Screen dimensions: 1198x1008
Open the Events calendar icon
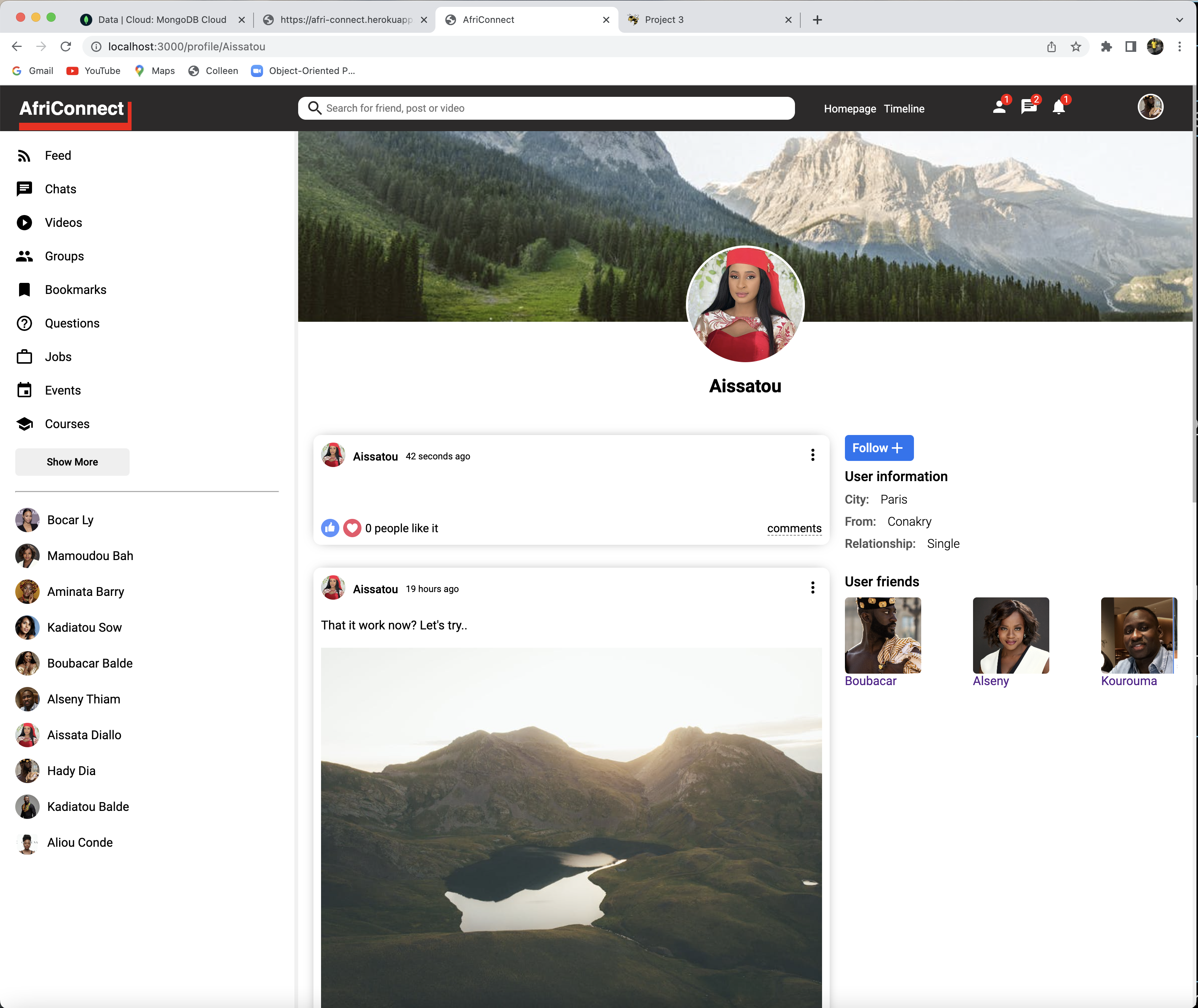24,390
